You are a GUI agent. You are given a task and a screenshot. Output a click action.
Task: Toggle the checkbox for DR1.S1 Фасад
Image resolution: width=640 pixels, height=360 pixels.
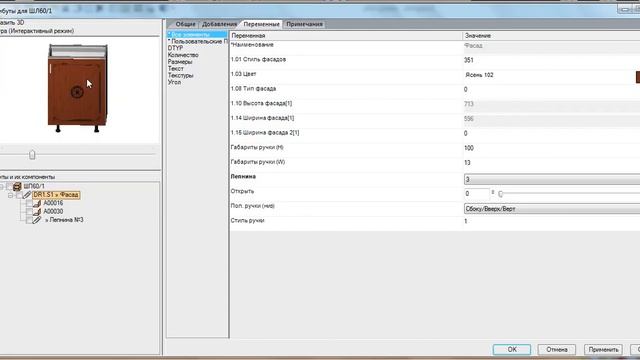[x=19, y=195]
